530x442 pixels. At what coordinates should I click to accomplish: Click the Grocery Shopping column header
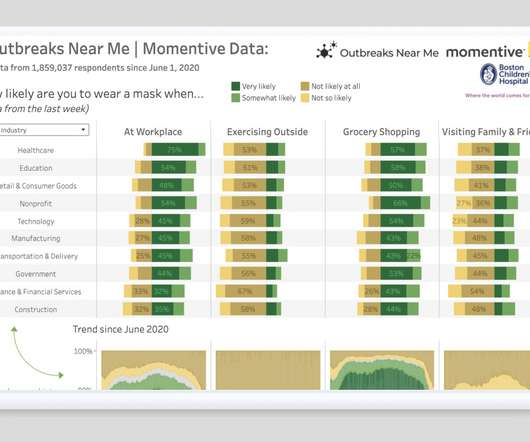pos(381,132)
